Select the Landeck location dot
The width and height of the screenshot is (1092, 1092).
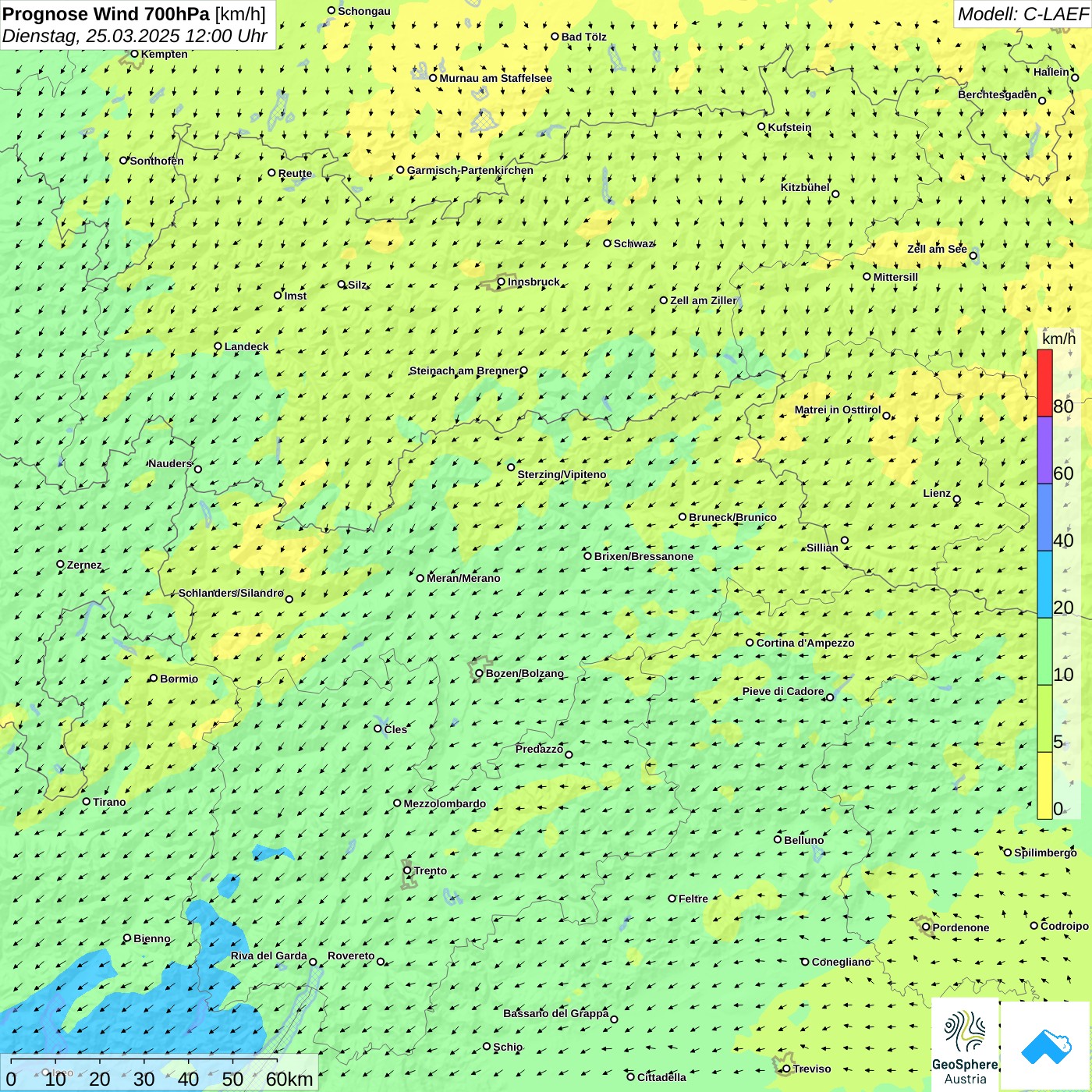218,346
